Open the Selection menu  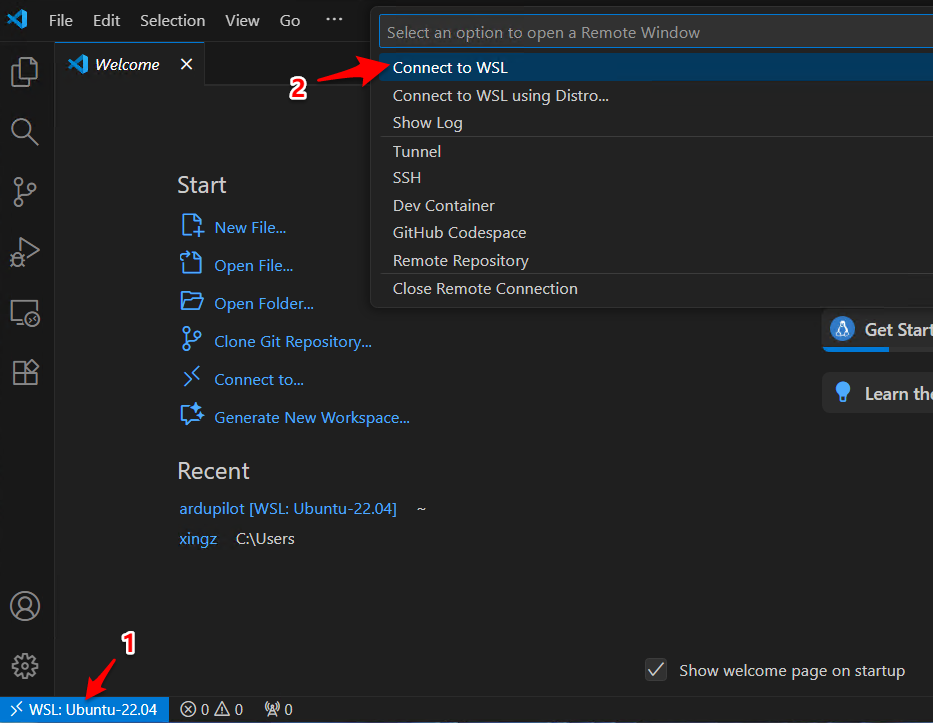click(172, 20)
